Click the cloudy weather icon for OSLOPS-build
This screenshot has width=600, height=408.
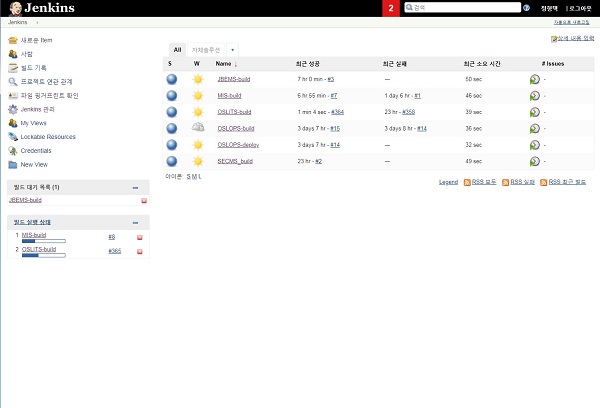198,127
